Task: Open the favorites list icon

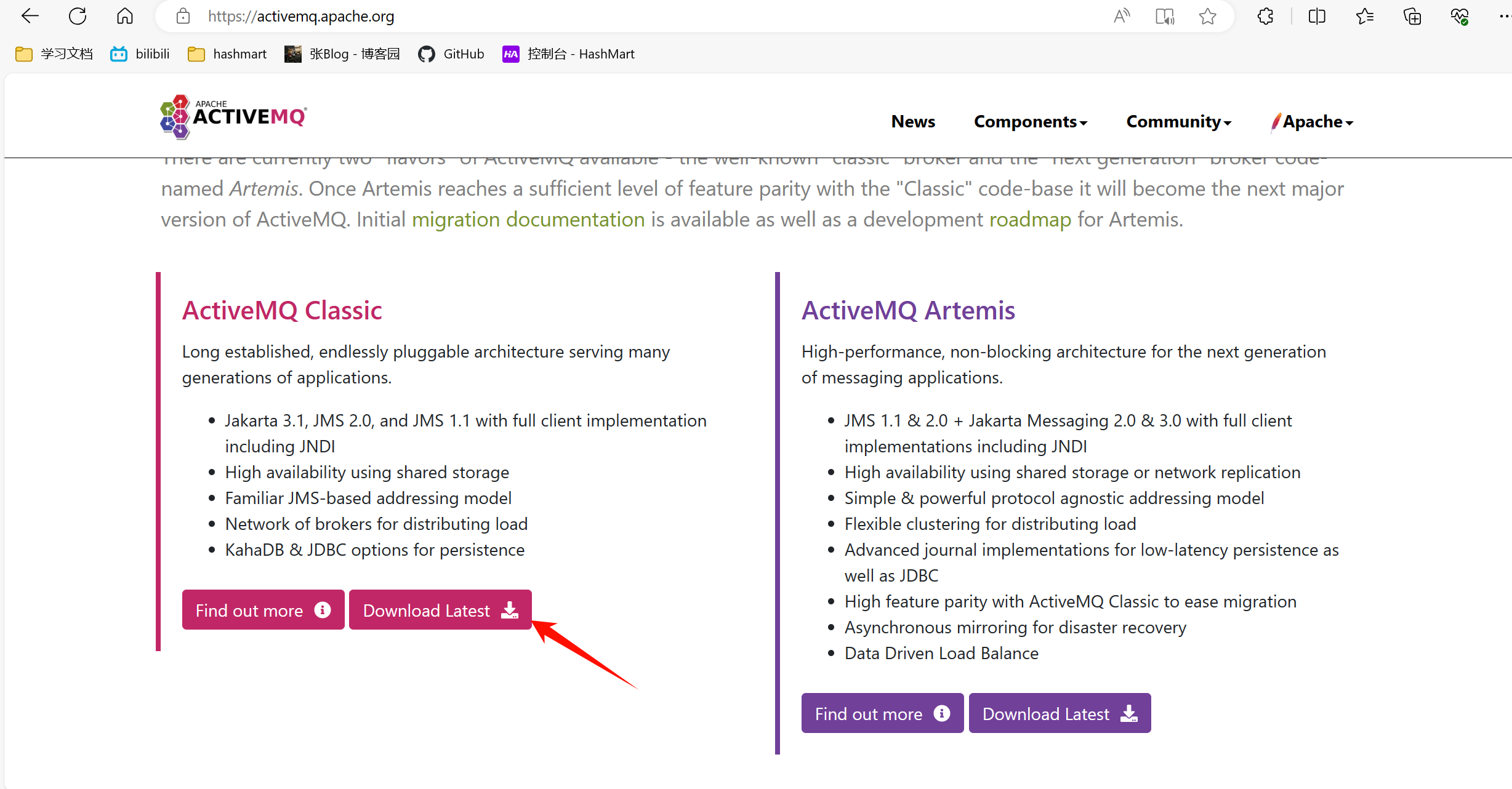Action: (1364, 16)
